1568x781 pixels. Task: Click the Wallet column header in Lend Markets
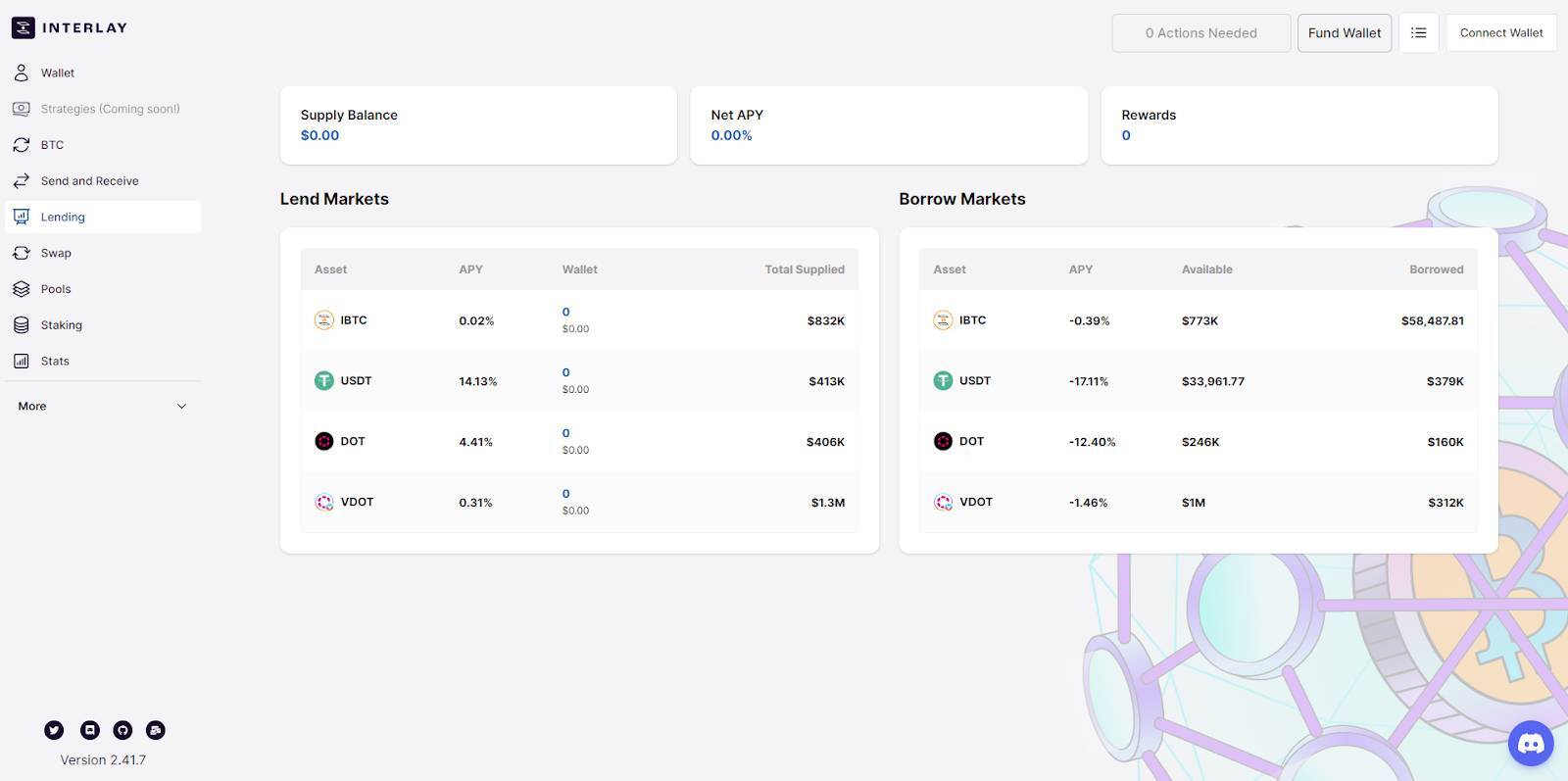[580, 269]
